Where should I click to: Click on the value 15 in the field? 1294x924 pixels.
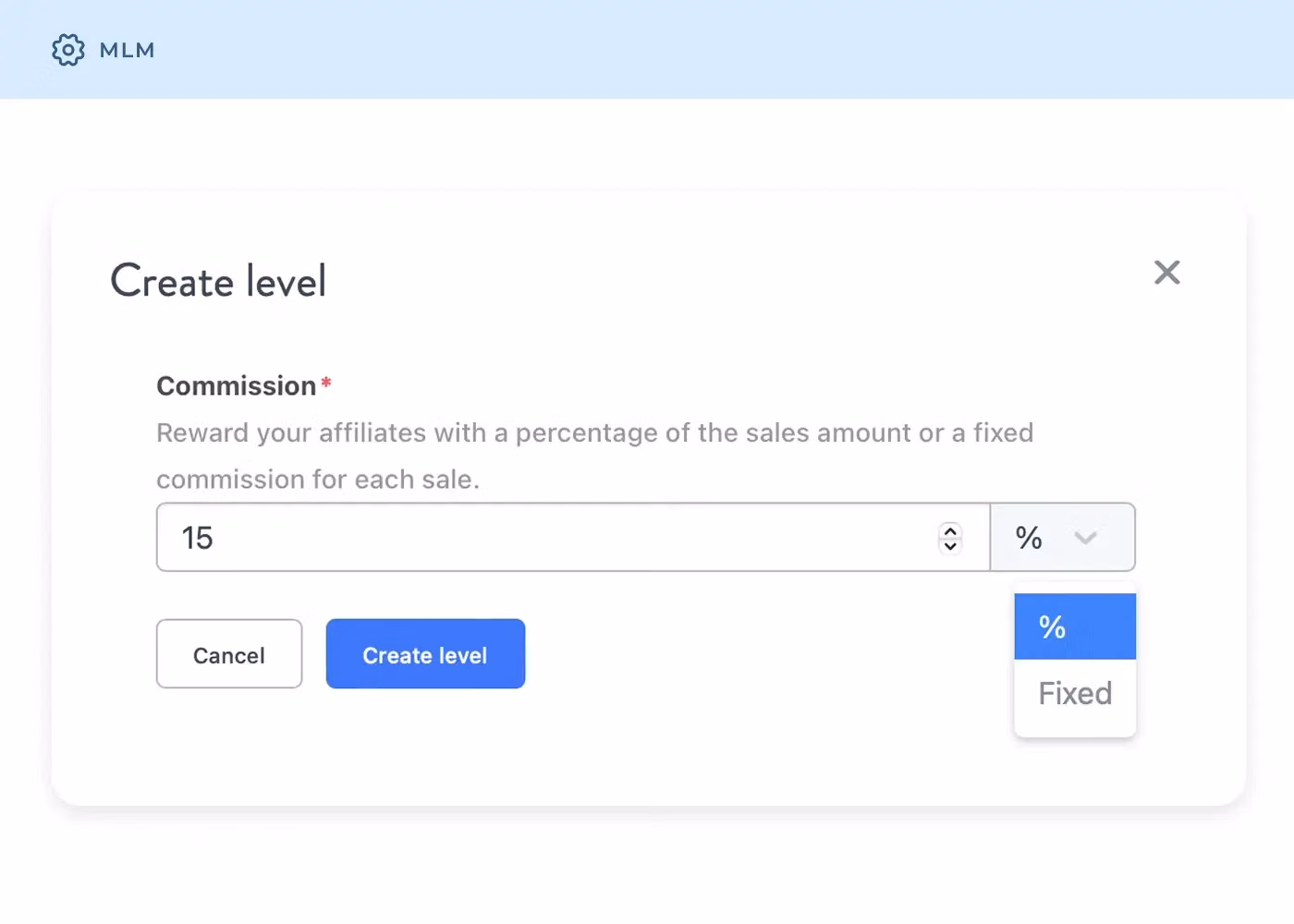click(197, 538)
